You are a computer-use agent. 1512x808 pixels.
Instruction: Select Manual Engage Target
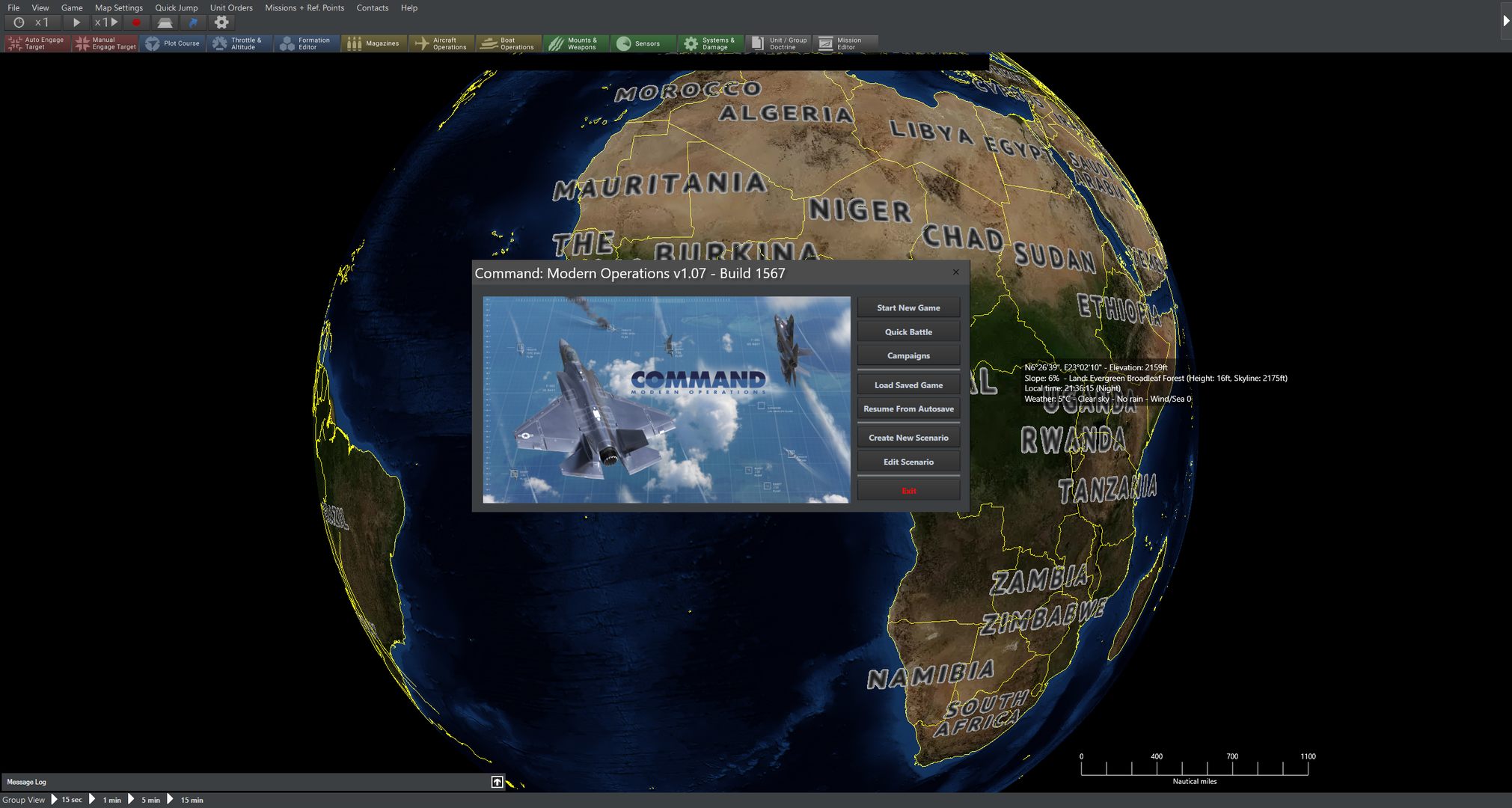click(105, 43)
